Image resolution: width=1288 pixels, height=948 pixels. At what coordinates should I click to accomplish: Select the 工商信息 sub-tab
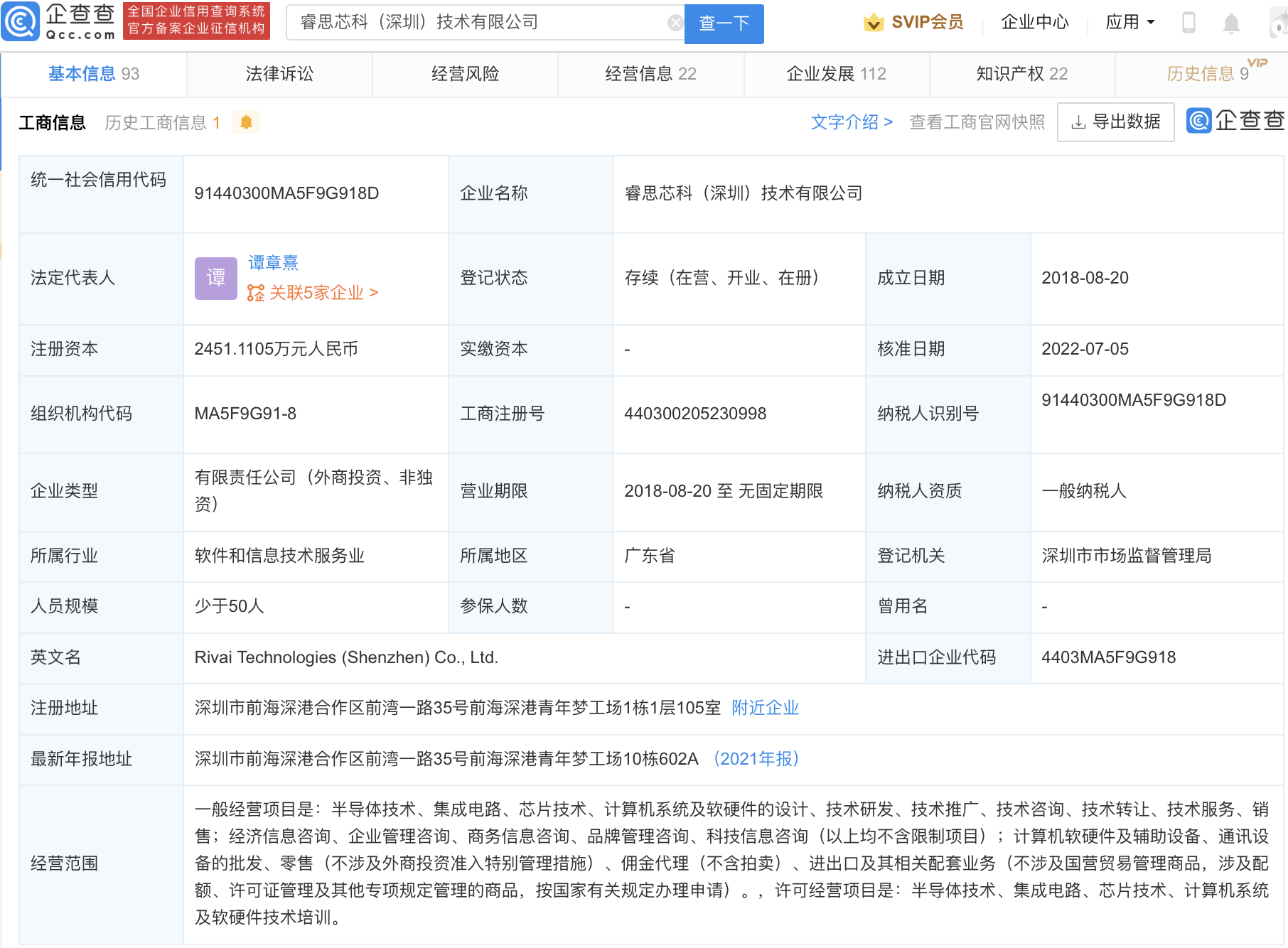click(x=52, y=123)
